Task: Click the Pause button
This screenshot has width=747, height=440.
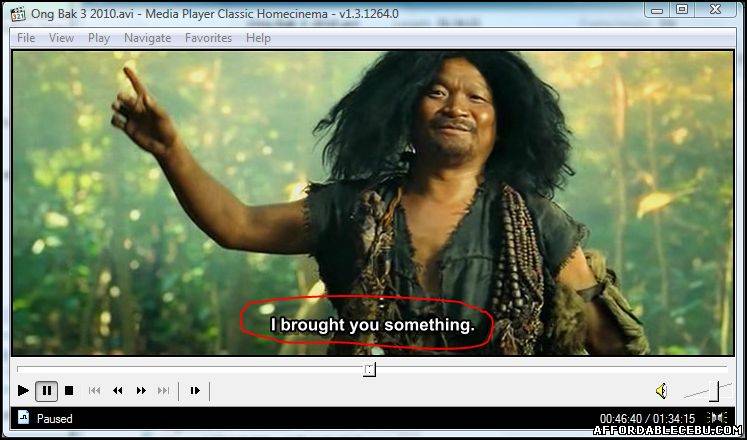Action: tap(47, 391)
